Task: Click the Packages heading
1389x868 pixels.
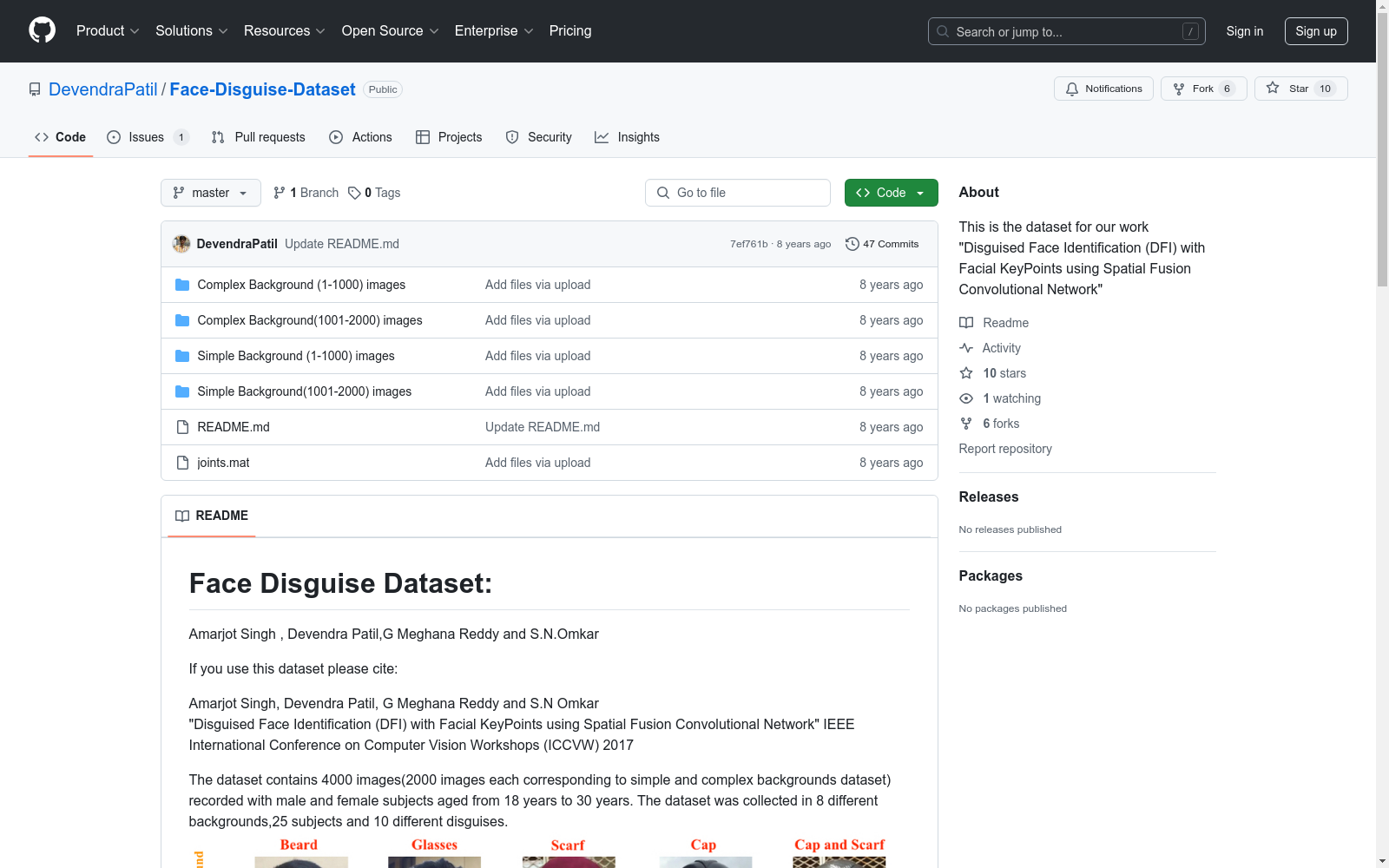Action: click(x=991, y=575)
